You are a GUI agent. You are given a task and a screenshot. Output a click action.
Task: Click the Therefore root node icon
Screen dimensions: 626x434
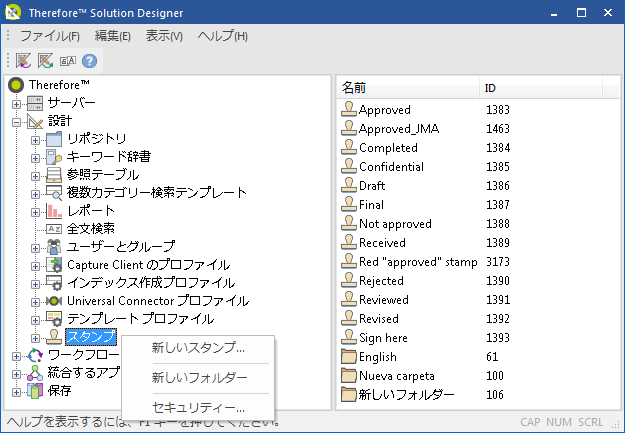(x=16, y=85)
